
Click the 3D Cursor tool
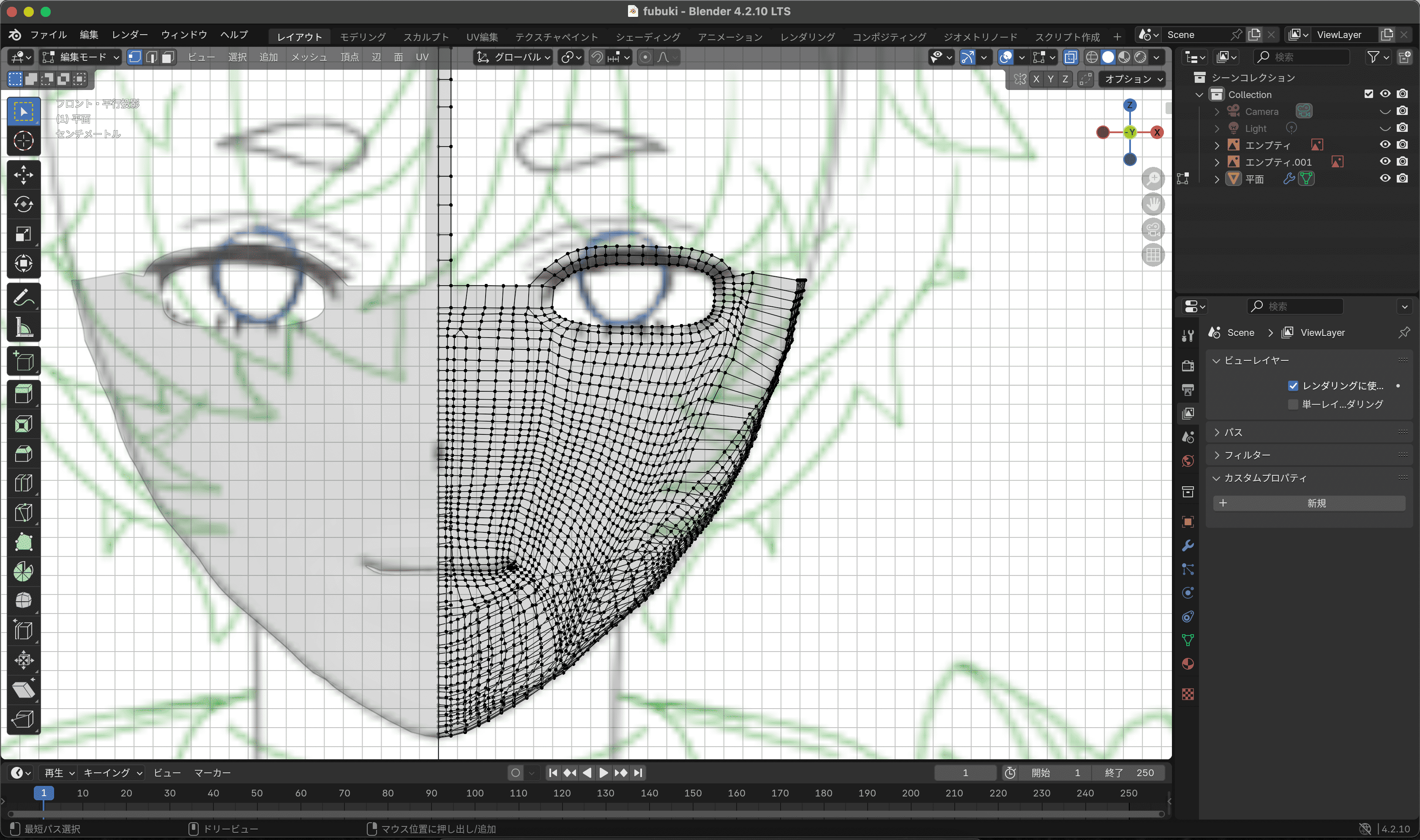tap(23, 141)
